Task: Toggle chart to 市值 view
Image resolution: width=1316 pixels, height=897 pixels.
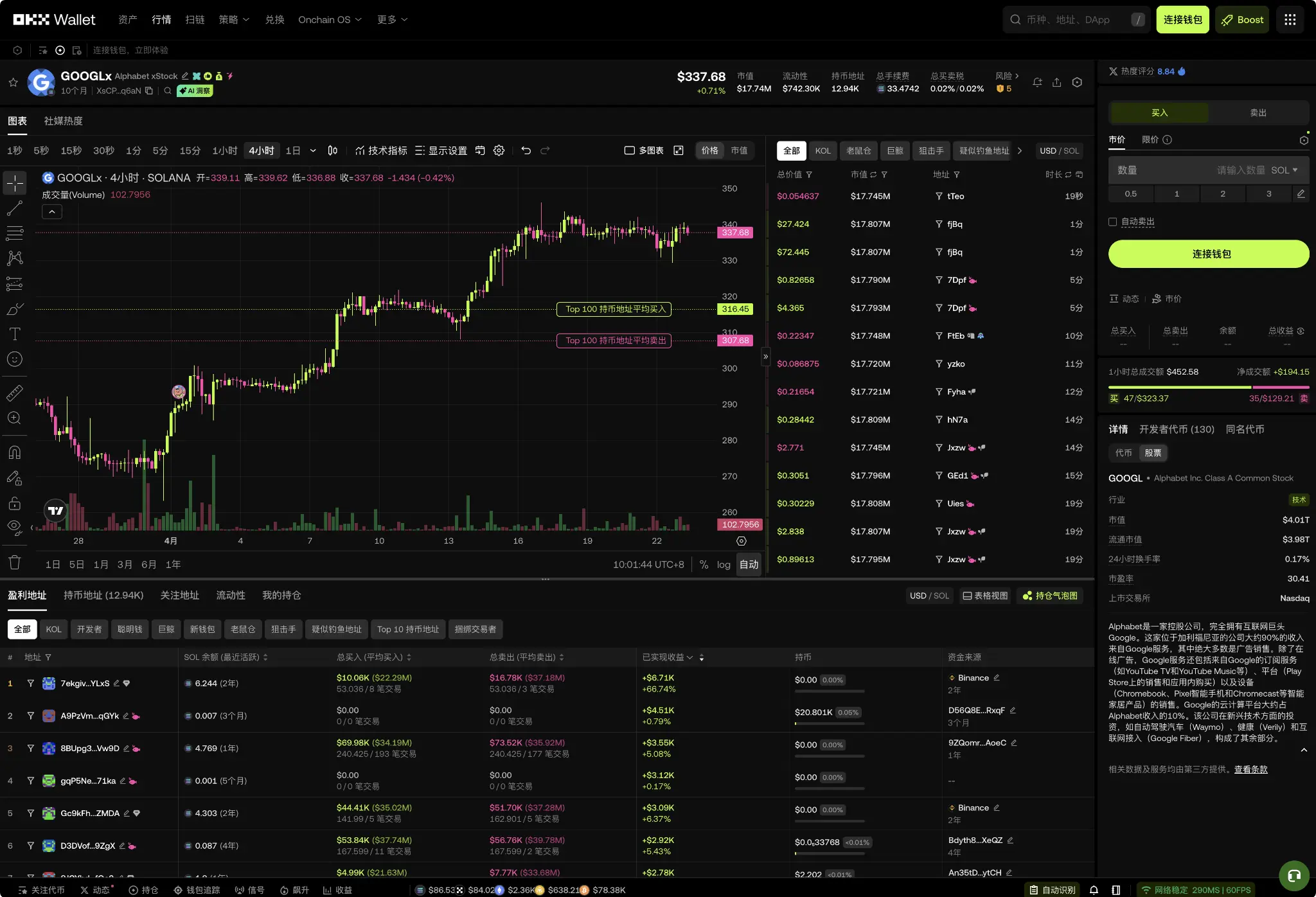Action: point(739,150)
